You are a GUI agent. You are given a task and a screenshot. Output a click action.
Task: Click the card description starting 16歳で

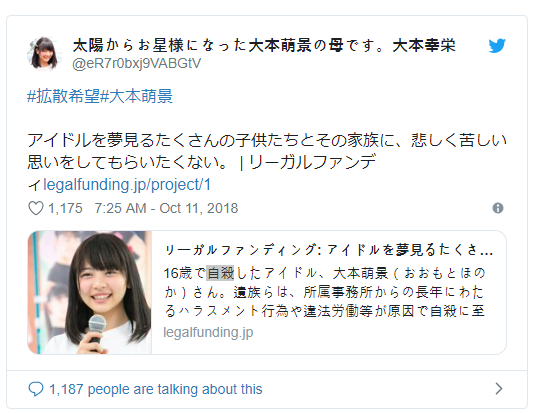tap(324, 292)
